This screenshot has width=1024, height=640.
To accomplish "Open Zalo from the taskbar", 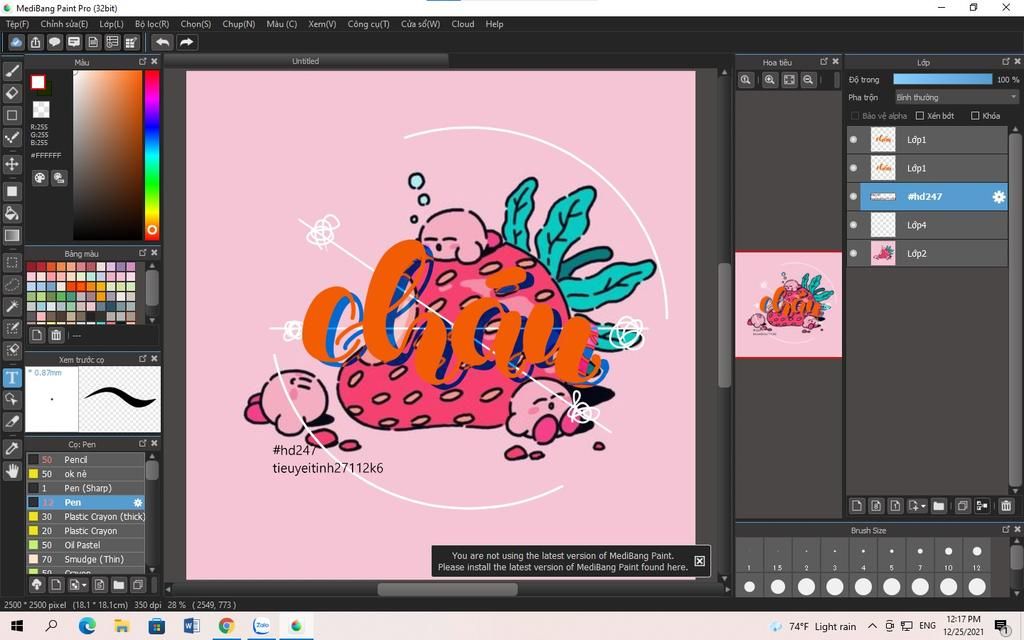I will pyautogui.click(x=261, y=626).
